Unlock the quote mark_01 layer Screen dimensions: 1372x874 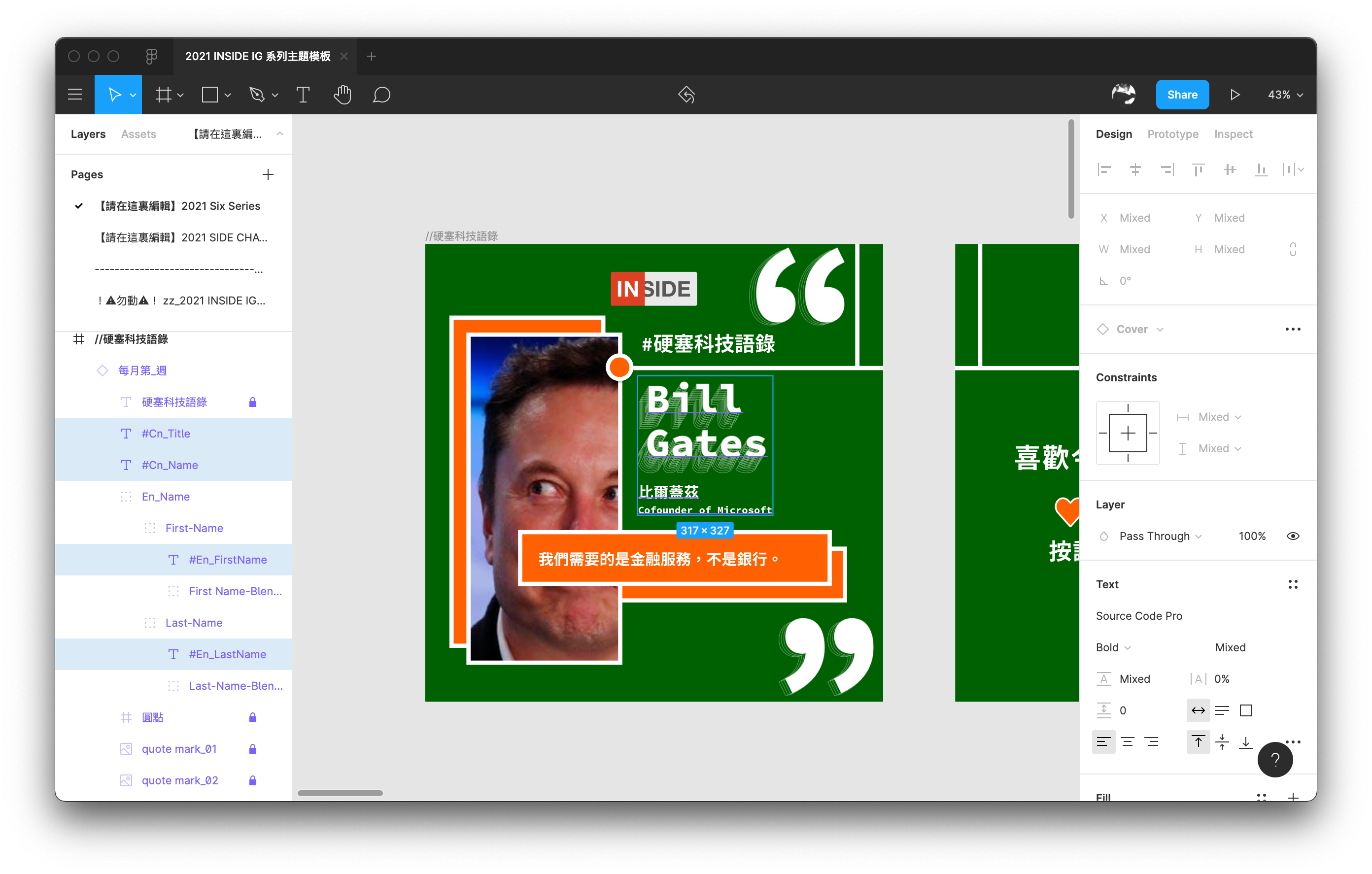252,749
